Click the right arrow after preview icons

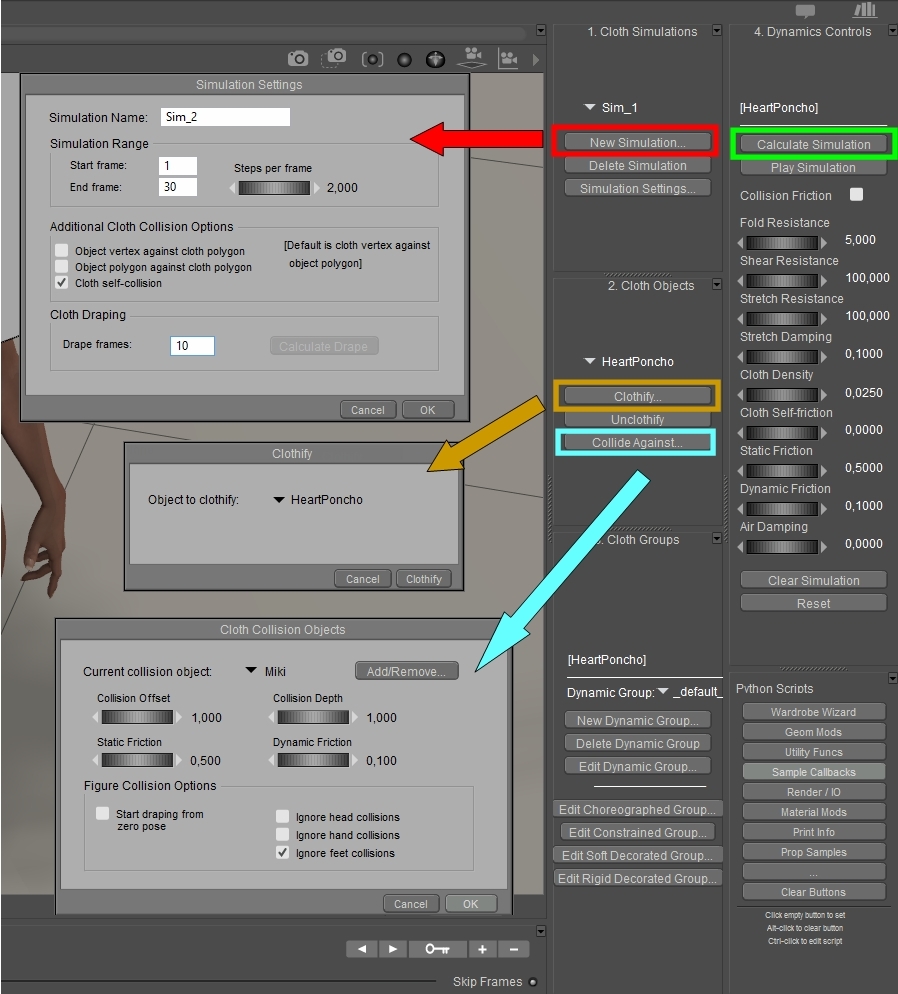point(536,60)
